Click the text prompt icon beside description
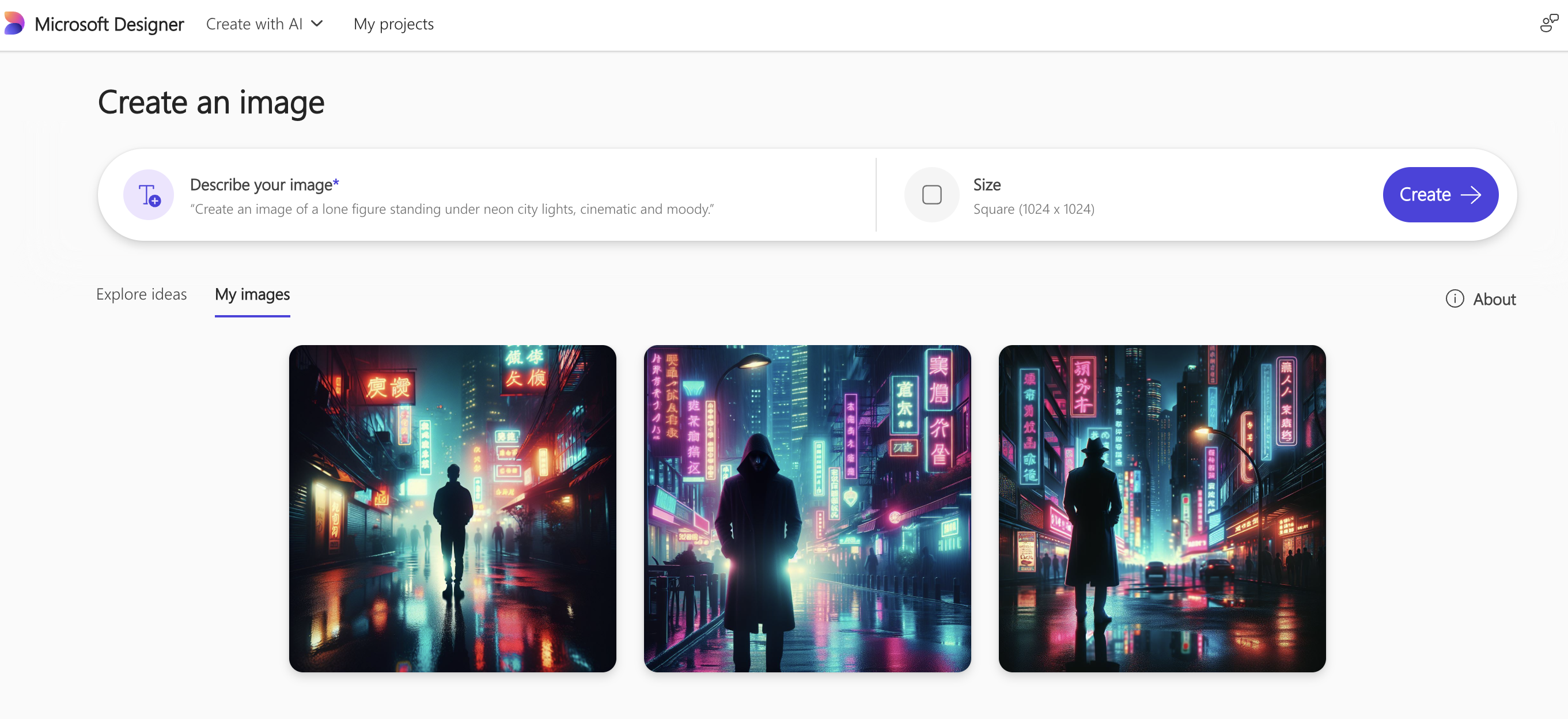1568x719 pixels. pyautogui.click(x=149, y=195)
